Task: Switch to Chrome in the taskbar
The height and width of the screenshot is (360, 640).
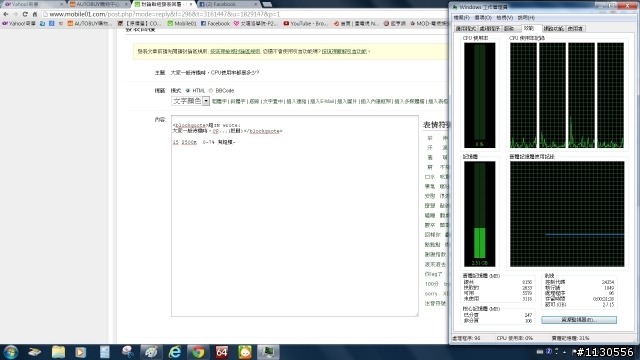Action: (x=198, y=352)
